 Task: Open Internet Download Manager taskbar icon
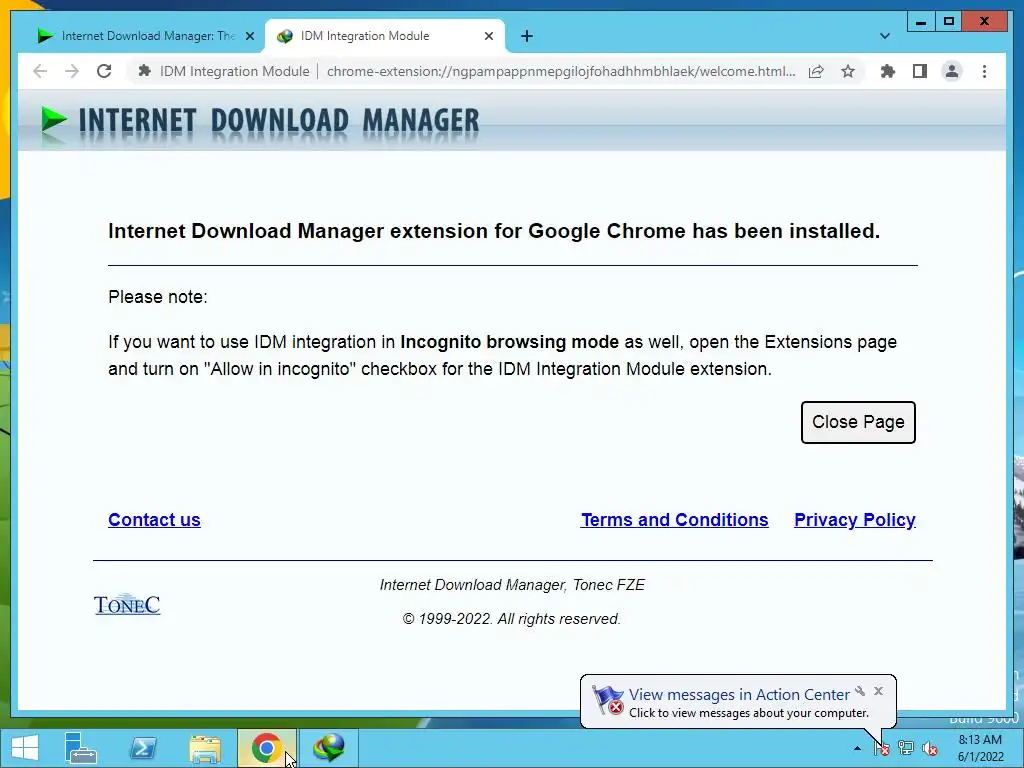pyautogui.click(x=328, y=748)
